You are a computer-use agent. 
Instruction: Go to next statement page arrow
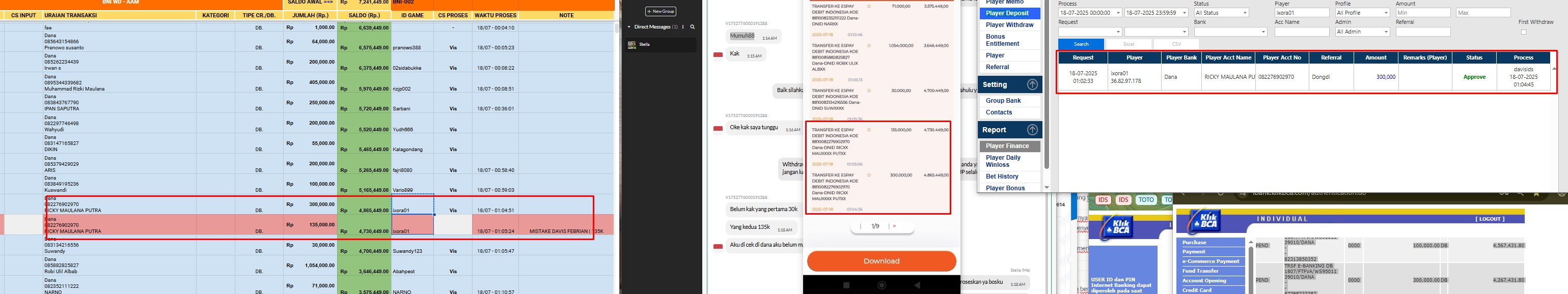click(894, 226)
